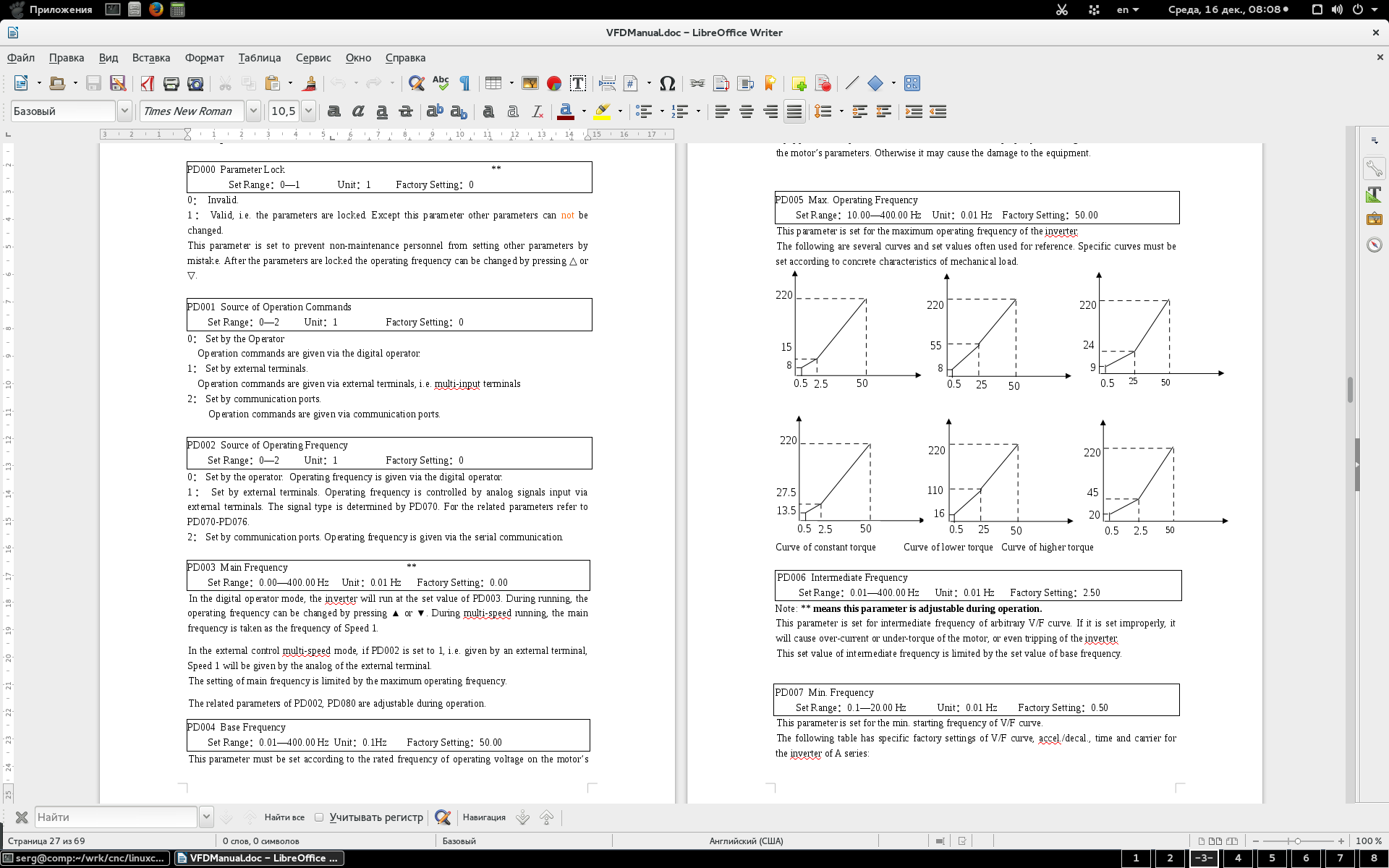This screenshot has height=868, width=1389.
Task: Enable the match case checkbox
Action: 319,817
